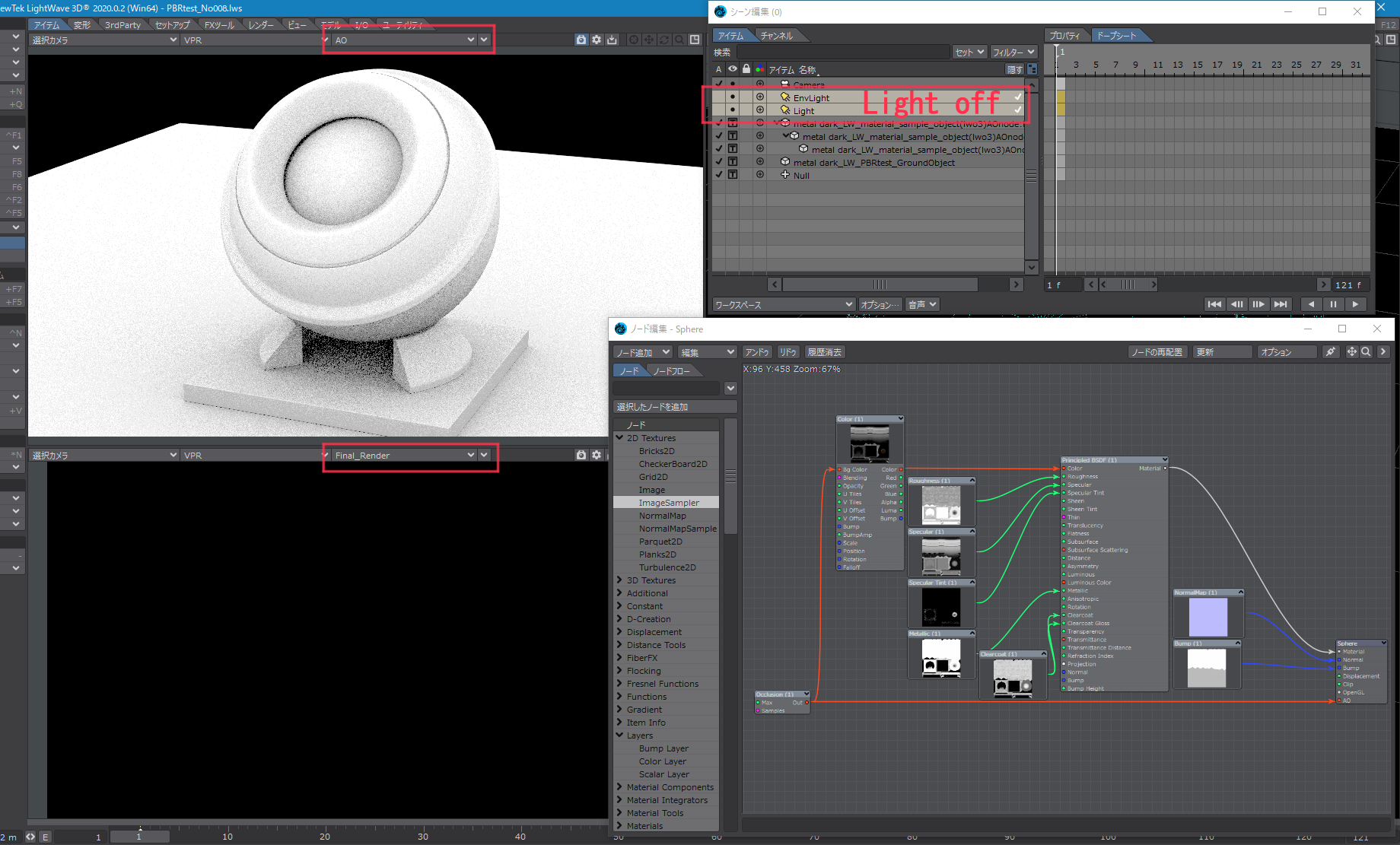Viewport: 1400px width, 845px height.
Task: Click the camera lock icon above the AO viewport
Action: click(x=582, y=40)
